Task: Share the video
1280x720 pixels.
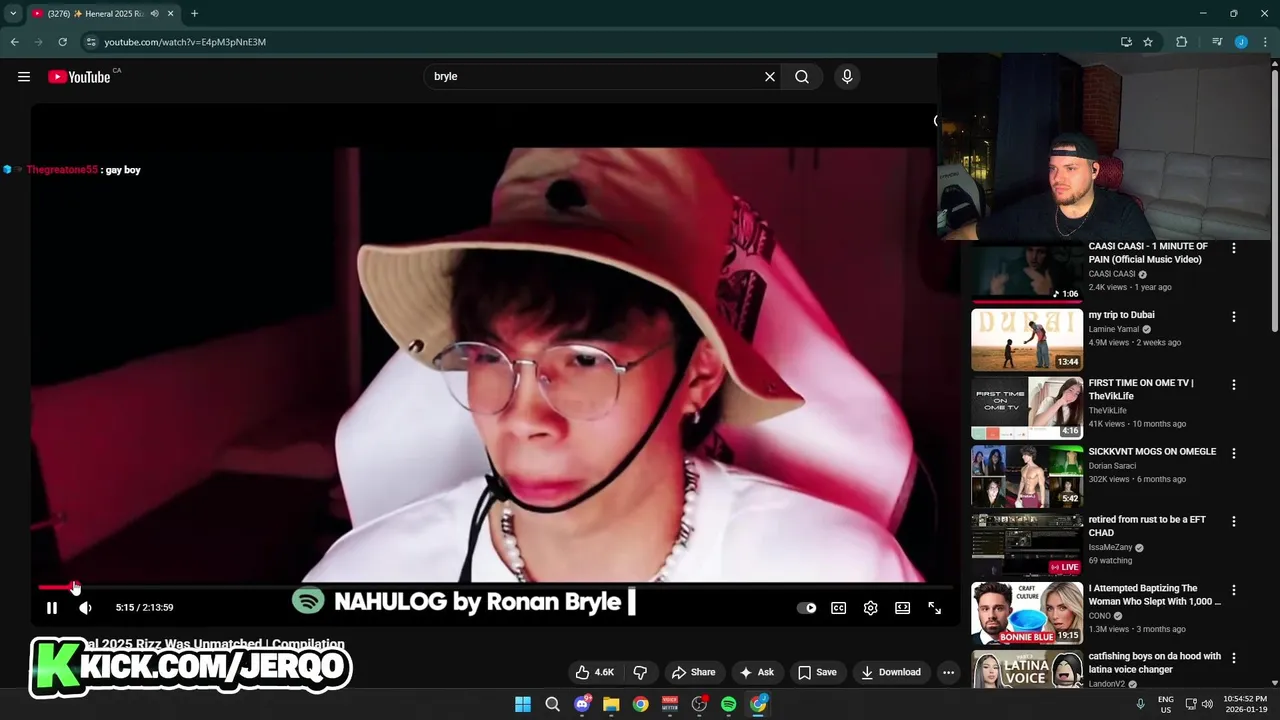Action: (x=693, y=672)
